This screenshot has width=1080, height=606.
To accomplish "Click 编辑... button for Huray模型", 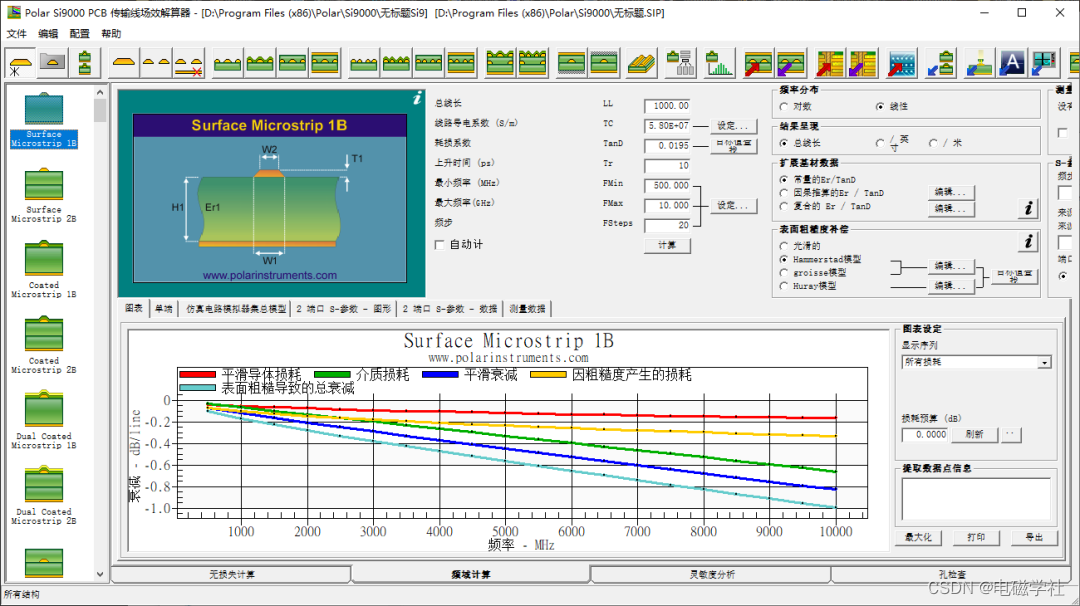I will (951, 286).
